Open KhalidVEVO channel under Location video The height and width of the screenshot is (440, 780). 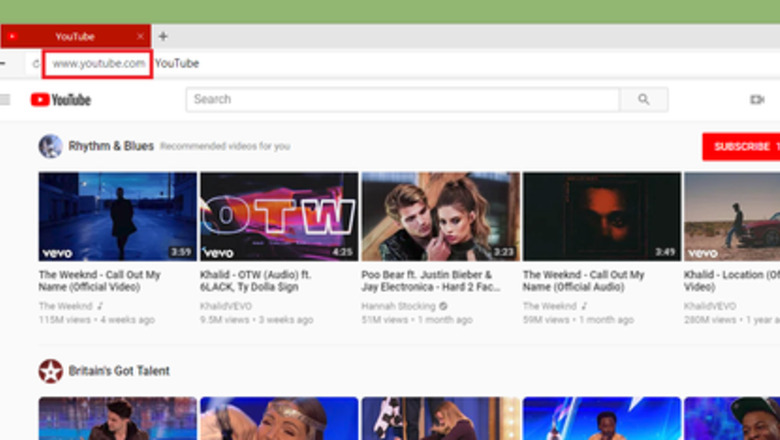(x=710, y=306)
